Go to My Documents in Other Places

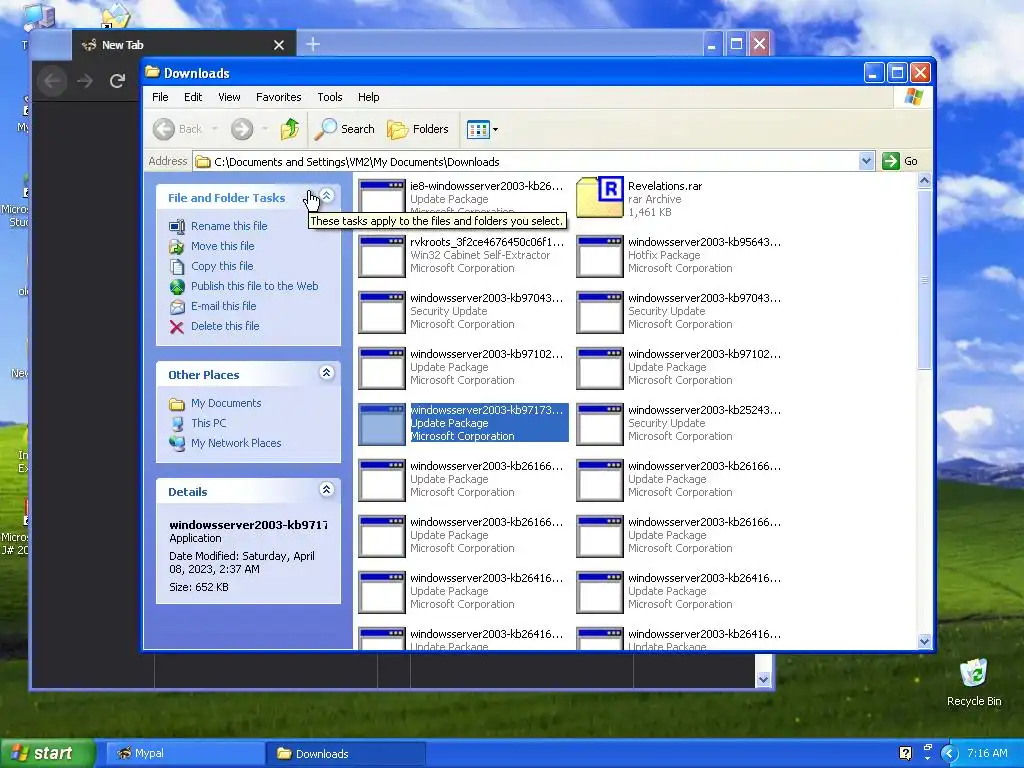point(226,404)
